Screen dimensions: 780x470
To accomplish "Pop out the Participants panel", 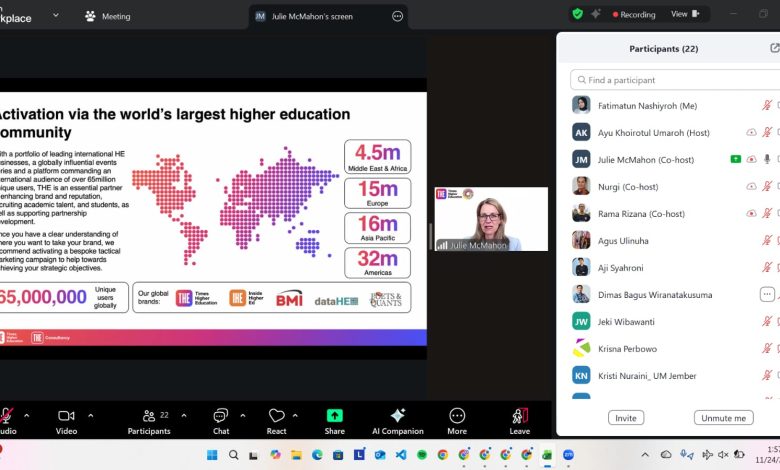I will pyautogui.click(x=774, y=48).
